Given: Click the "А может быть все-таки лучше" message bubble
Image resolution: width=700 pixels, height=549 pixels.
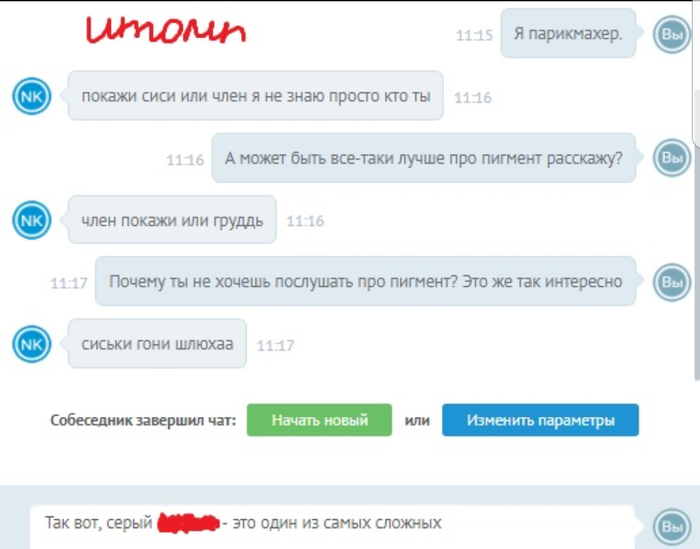Looking at the screenshot, I should [424, 158].
